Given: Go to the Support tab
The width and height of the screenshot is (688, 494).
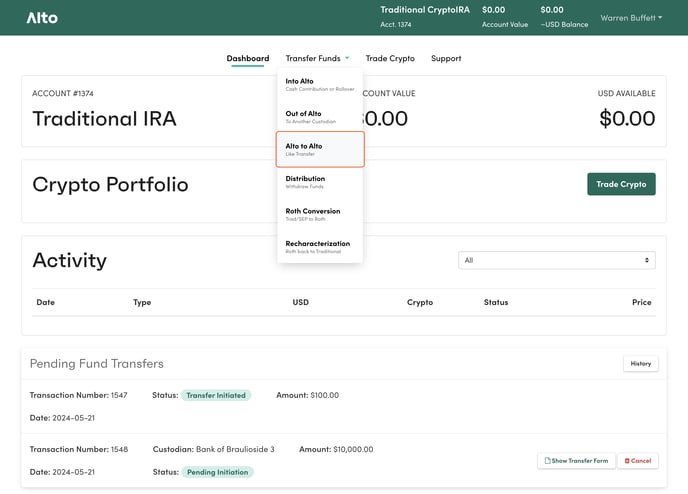Looking at the screenshot, I should pyautogui.click(x=446, y=58).
